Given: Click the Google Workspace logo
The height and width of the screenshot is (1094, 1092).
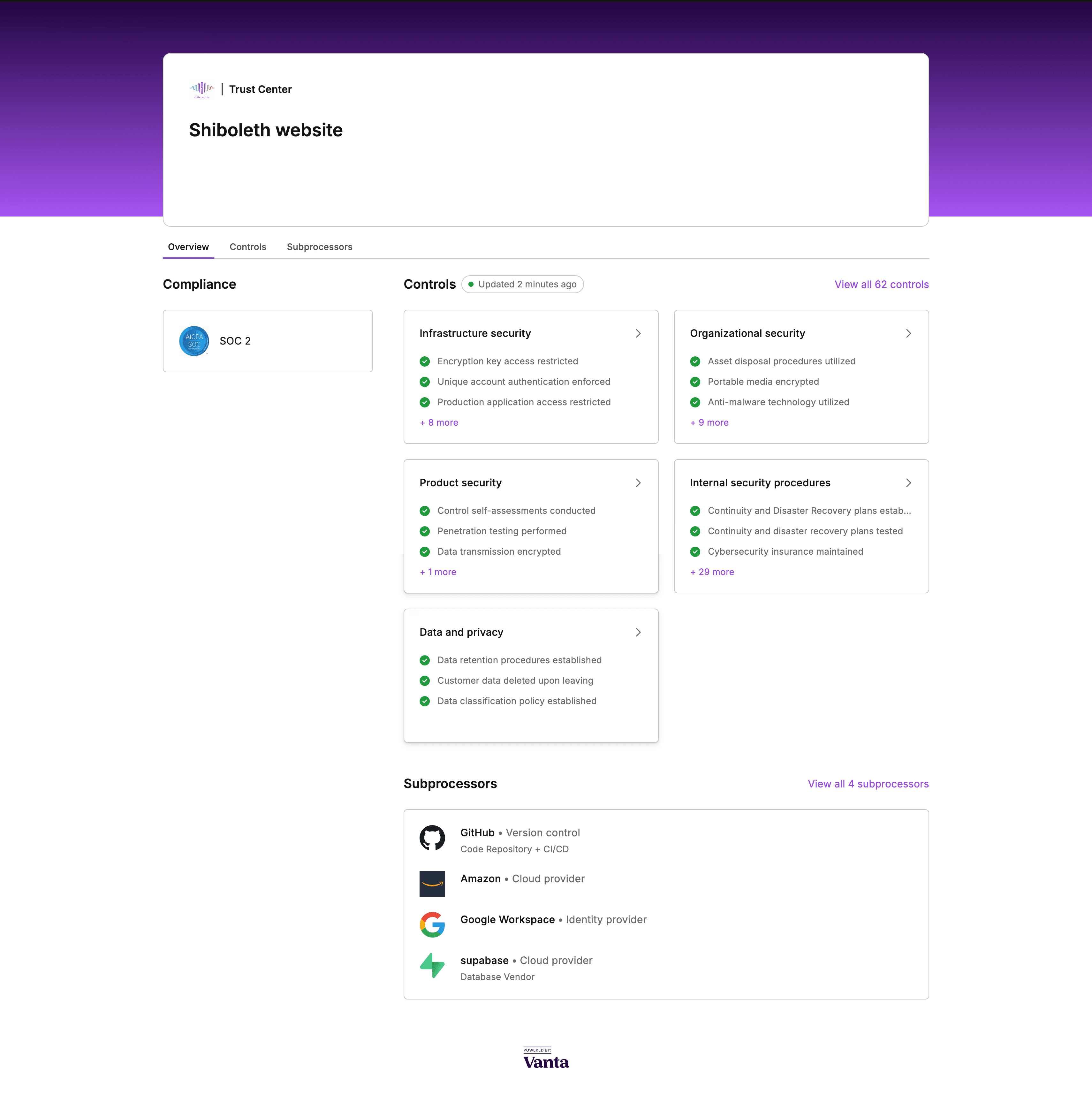Looking at the screenshot, I should (x=432, y=924).
